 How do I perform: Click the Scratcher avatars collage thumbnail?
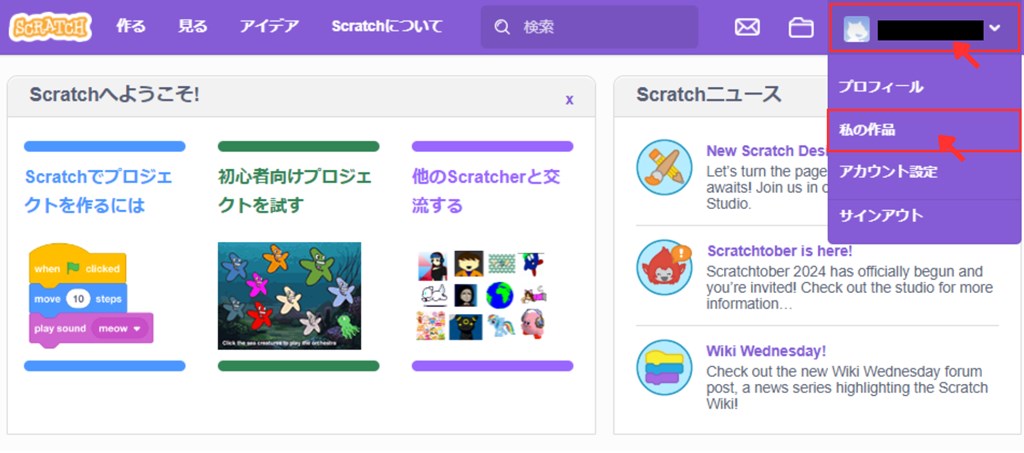(482, 296)
